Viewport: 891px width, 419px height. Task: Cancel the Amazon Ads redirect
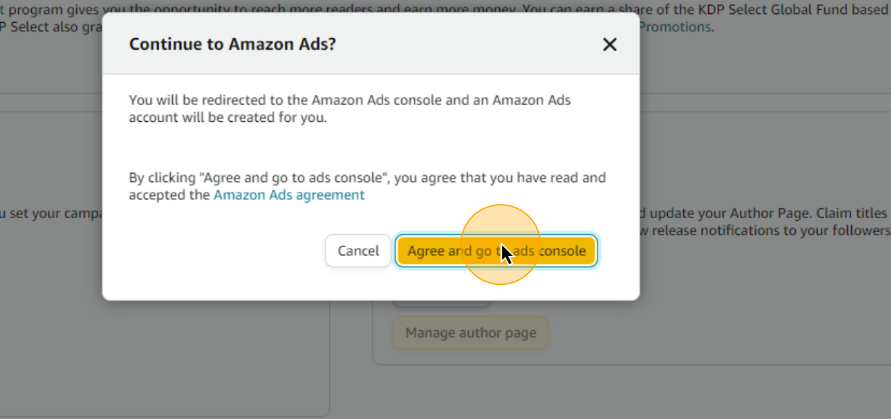[358, 251]
